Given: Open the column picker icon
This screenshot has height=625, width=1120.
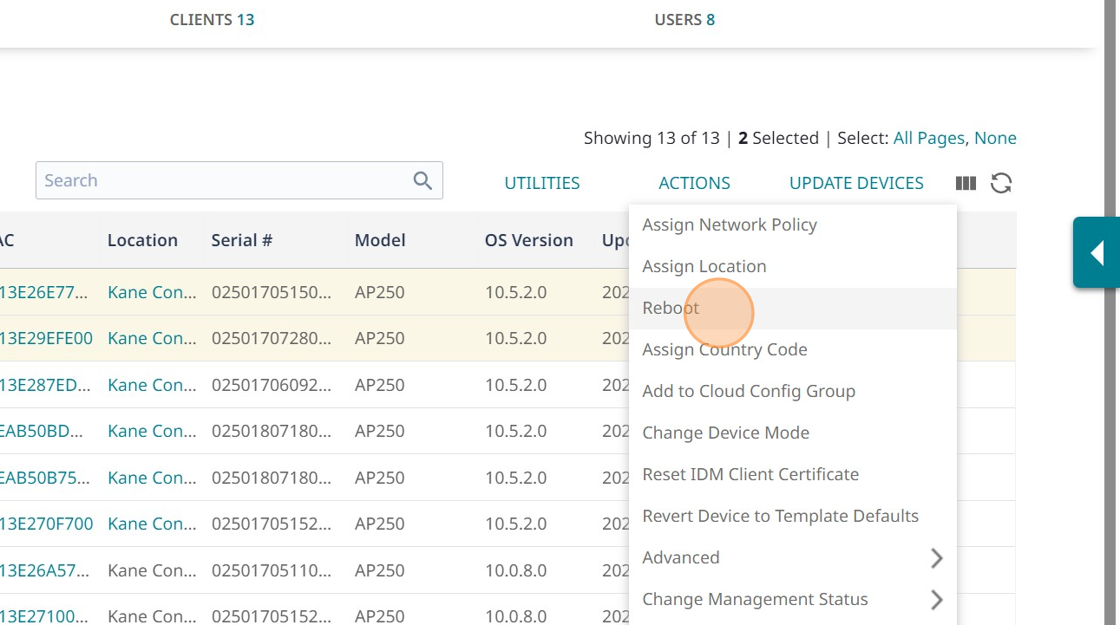Looking at the screenshot, I should tap(966, 184).
